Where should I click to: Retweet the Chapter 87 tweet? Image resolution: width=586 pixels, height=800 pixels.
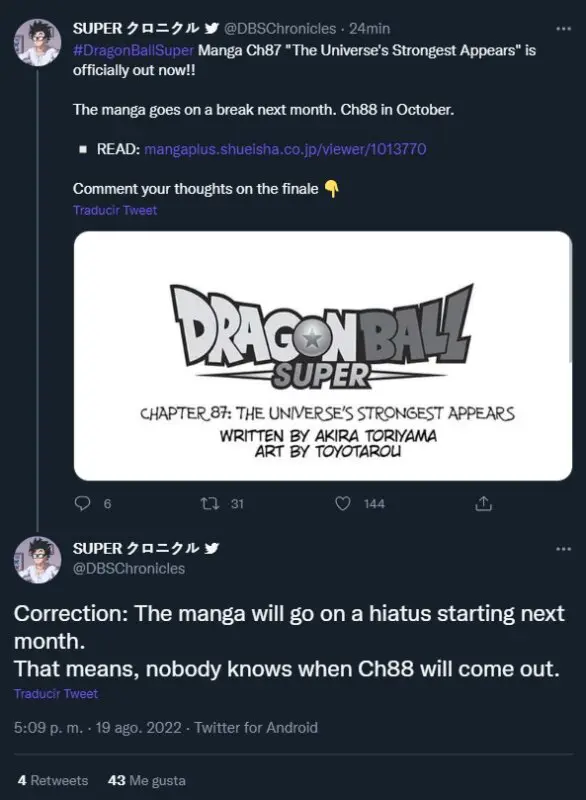[209, 504]
